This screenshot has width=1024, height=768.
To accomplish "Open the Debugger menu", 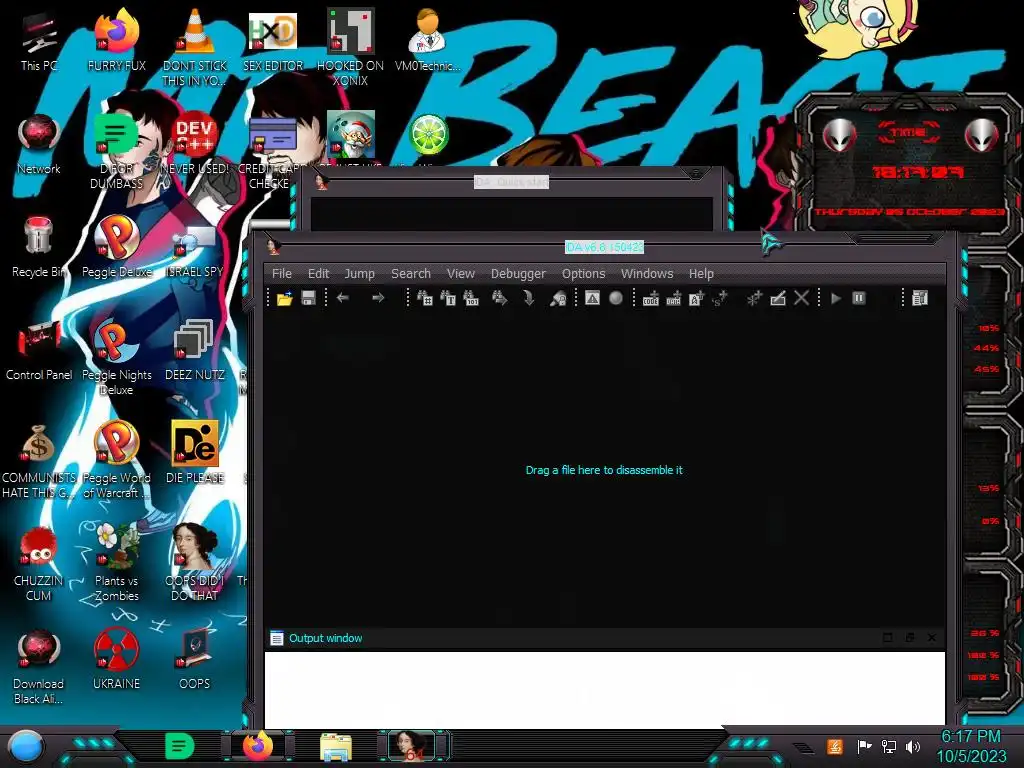I will coord(518,274).
